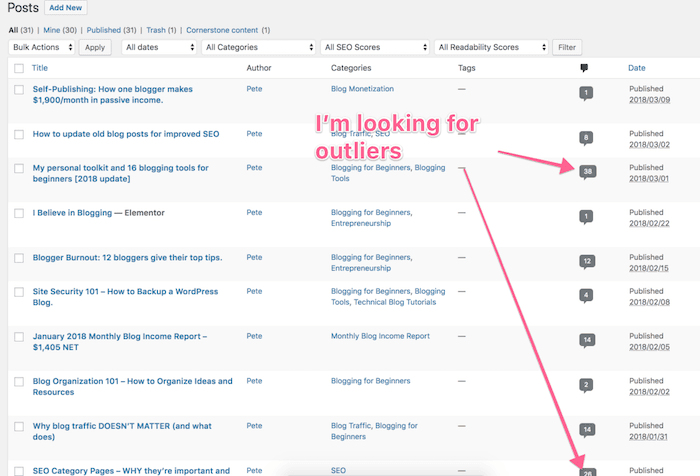Click the date 2018/01/31
The height and width of the screenshot is (476, 700).
click(648, 437)
